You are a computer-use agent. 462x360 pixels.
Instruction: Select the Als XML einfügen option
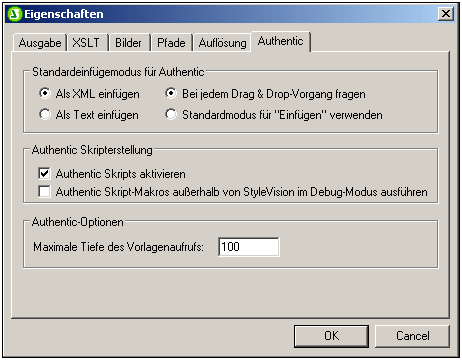pyautogui.click(x=45, y=93)
